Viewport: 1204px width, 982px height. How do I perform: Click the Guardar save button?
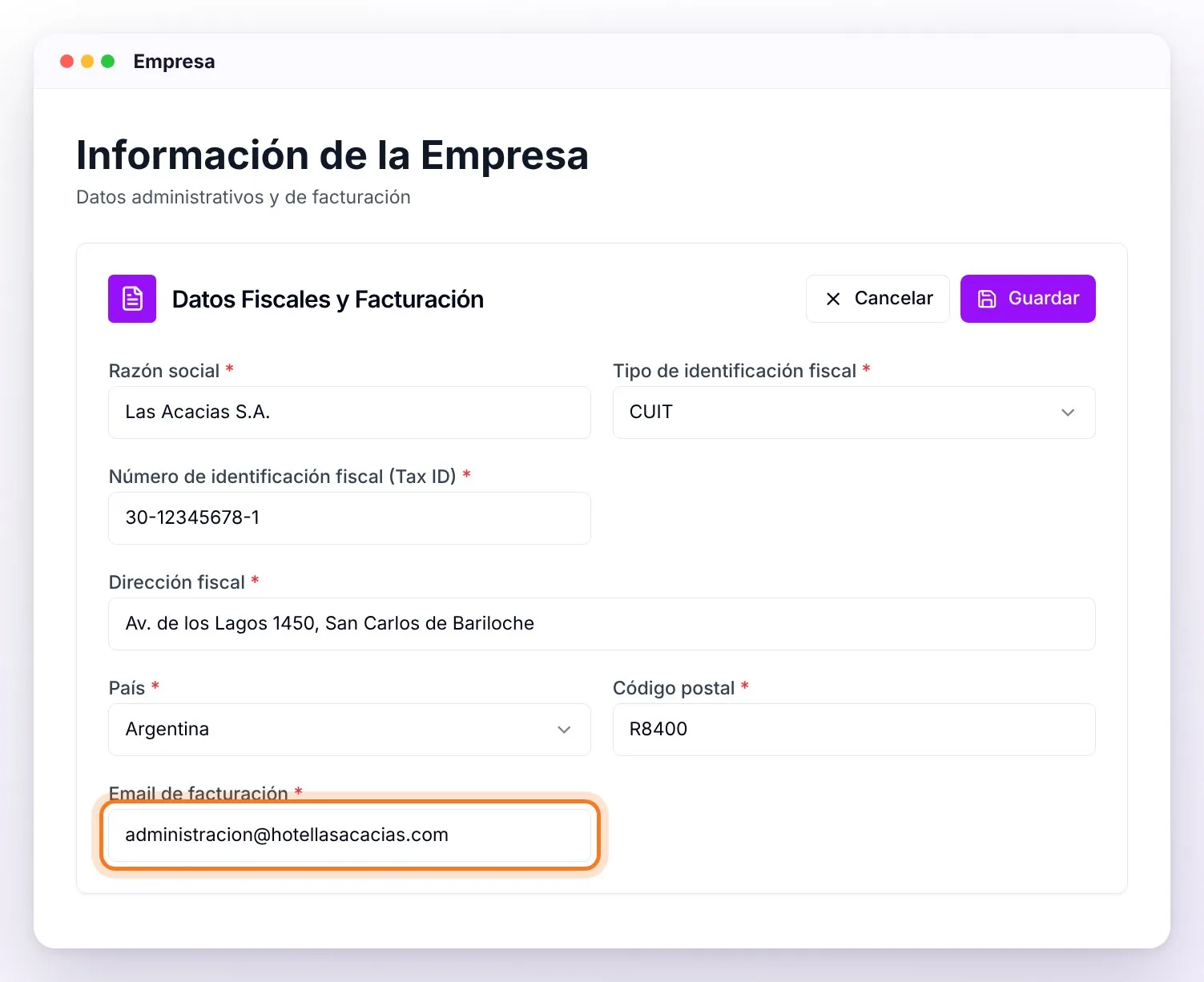(1028, 299)
